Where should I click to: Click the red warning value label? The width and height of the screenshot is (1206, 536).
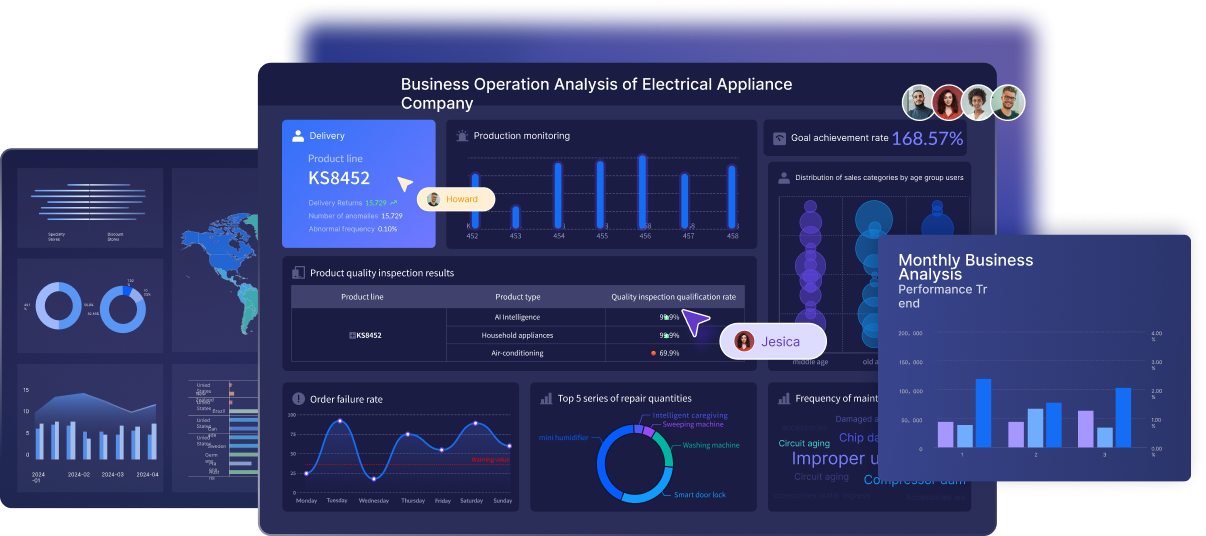(491, 460)
